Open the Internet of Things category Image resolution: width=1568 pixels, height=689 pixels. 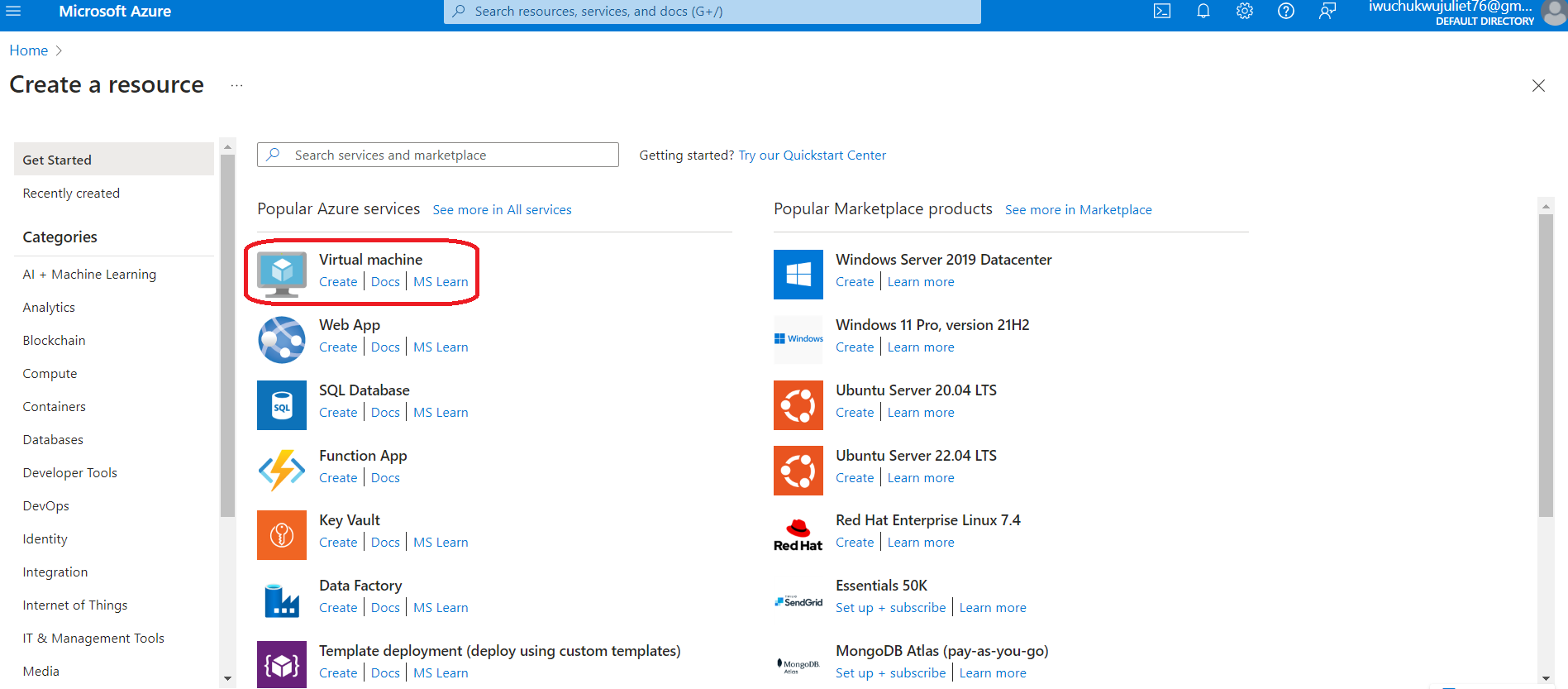point(75,605)
